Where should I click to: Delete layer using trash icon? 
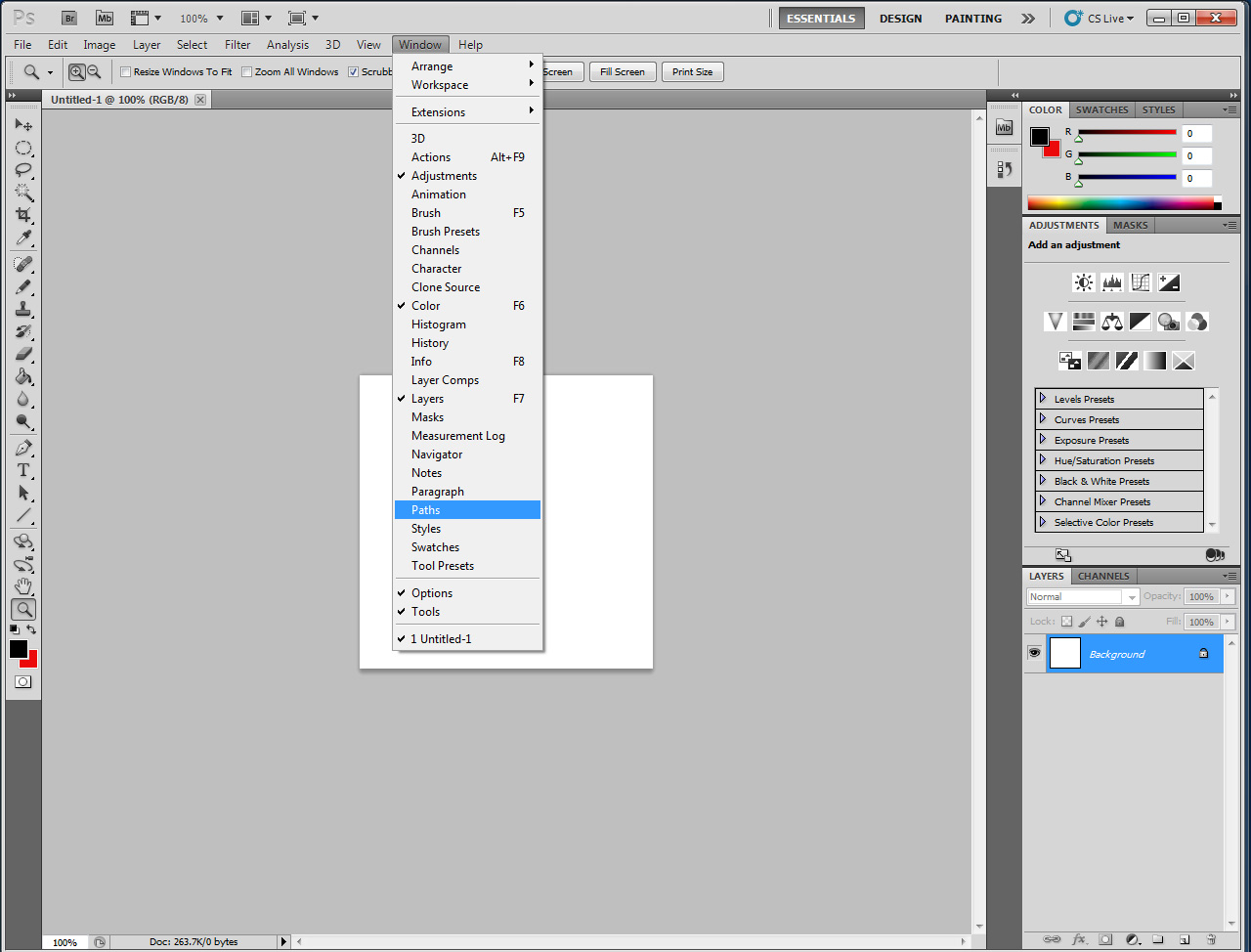pyautogui.click(x=1211, y=939)
